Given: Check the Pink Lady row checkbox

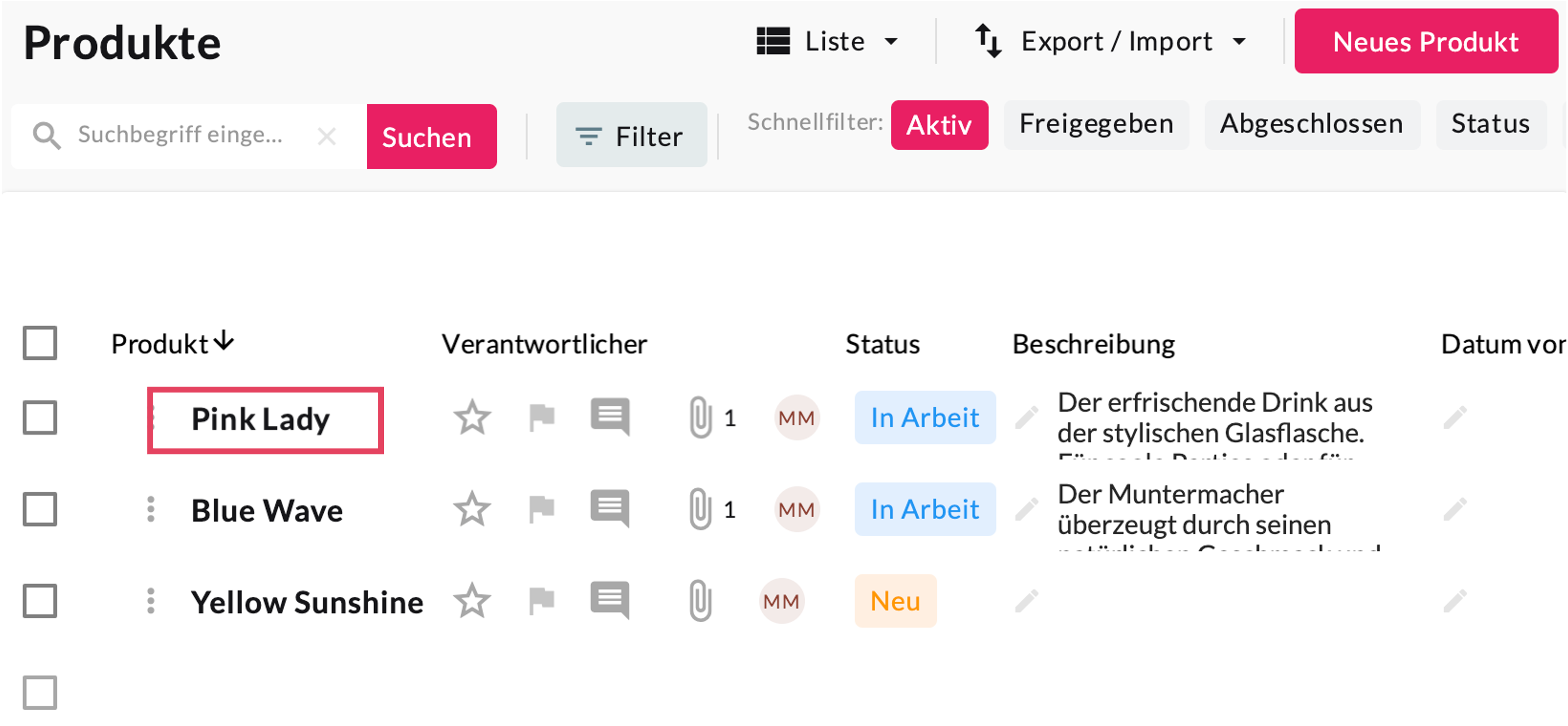Looking at the screenshot, I should pos(40,417).
